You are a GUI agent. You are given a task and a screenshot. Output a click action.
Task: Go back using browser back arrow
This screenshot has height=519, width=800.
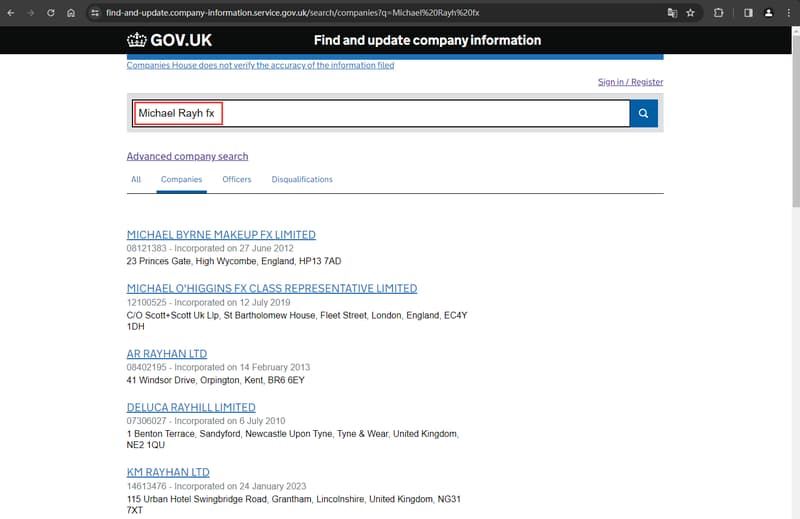(x=11, y=13)
